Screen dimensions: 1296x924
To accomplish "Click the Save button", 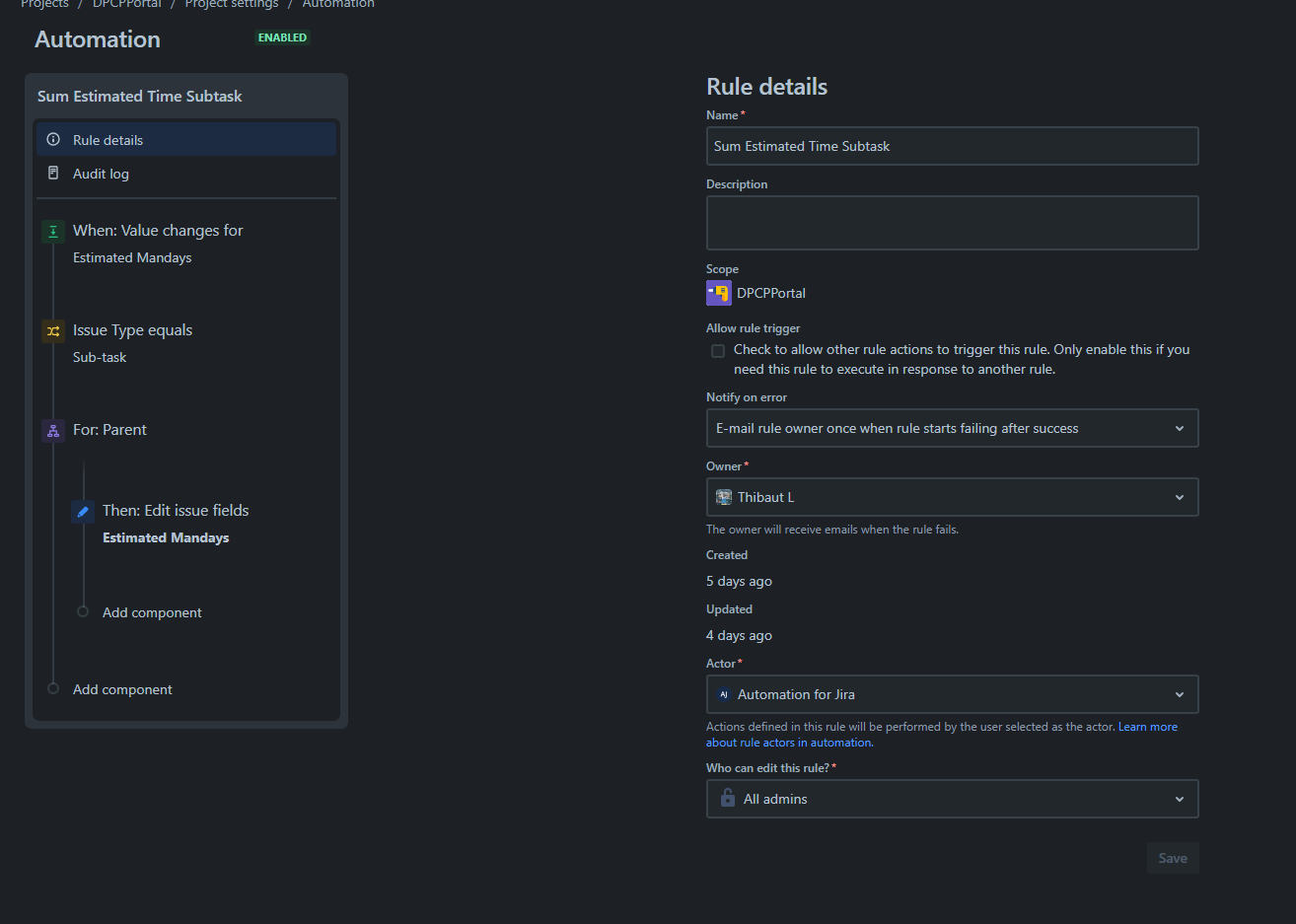I will pyautogui.click(x=1172, y=857).
